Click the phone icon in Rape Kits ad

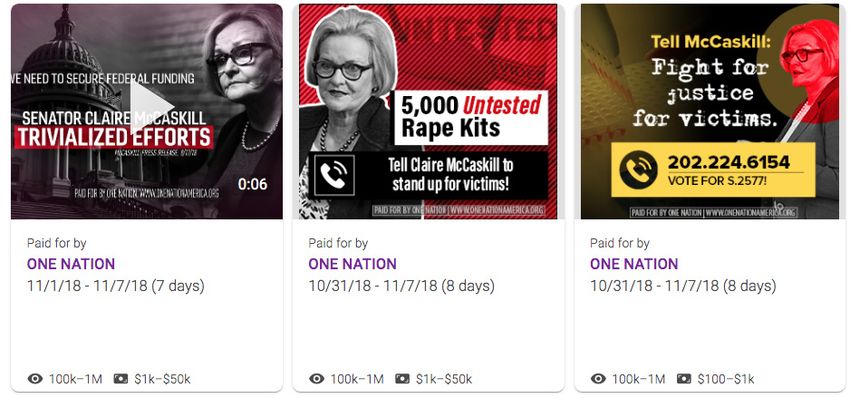(x=334, y=175)
